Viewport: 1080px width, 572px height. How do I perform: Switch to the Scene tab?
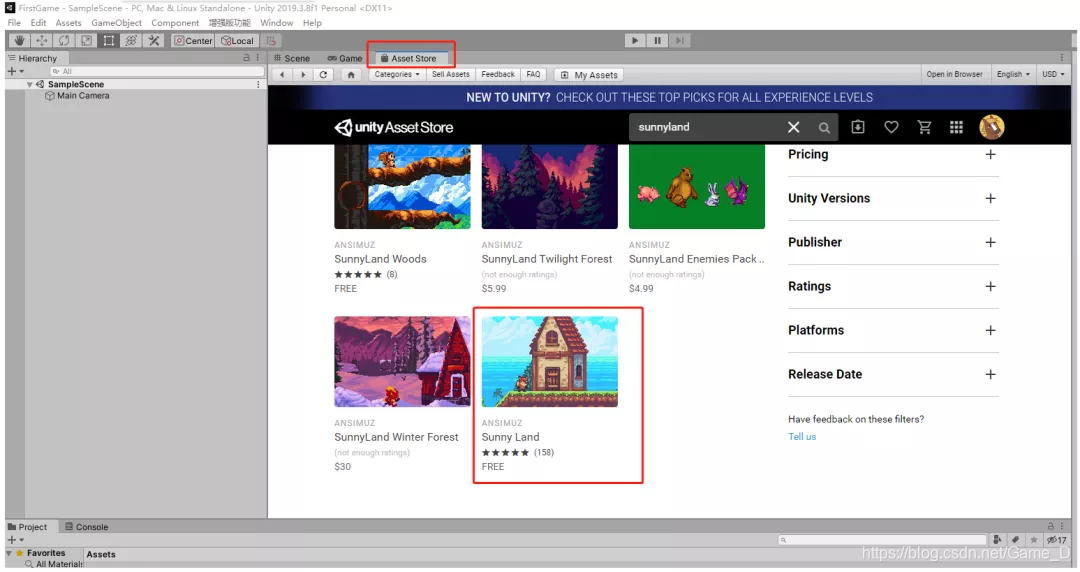pyautogui.click(x=292, y=59)
